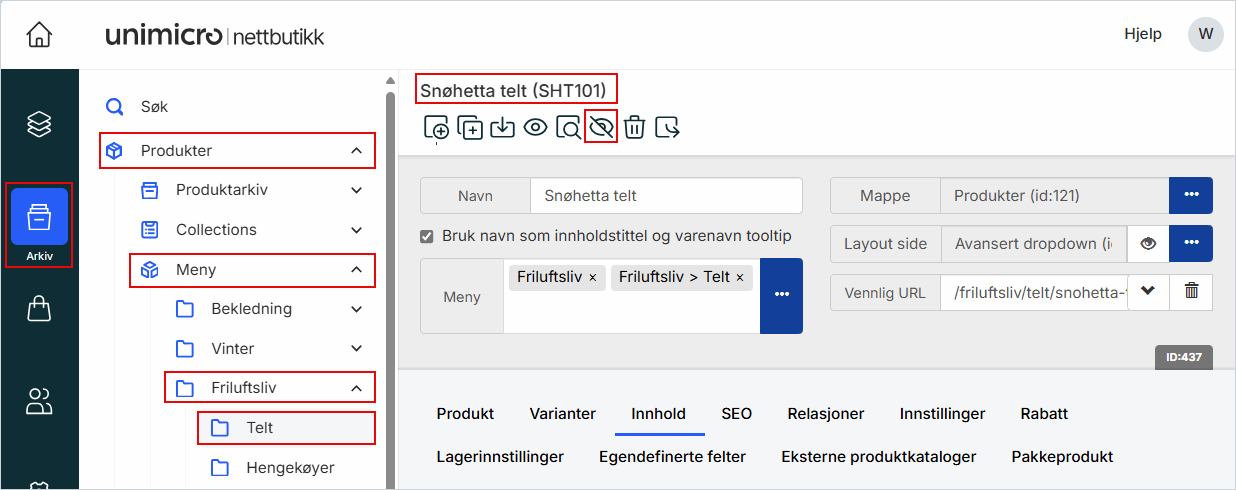Click the crossed-out eye hide icon

tap(601, 128)
